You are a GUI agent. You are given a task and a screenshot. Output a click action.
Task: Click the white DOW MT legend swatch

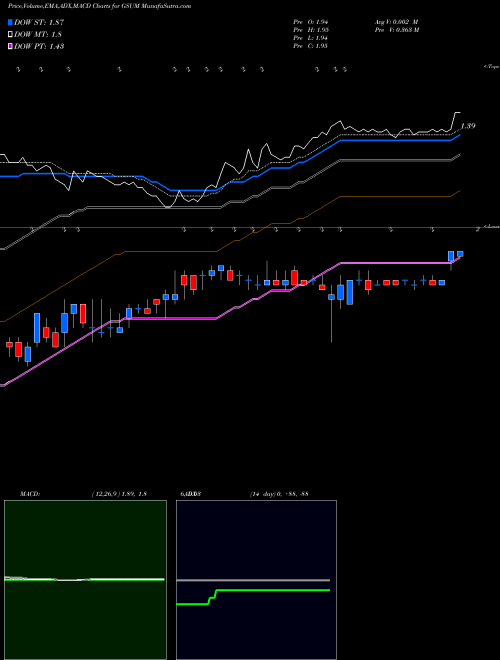coord(10,35)
